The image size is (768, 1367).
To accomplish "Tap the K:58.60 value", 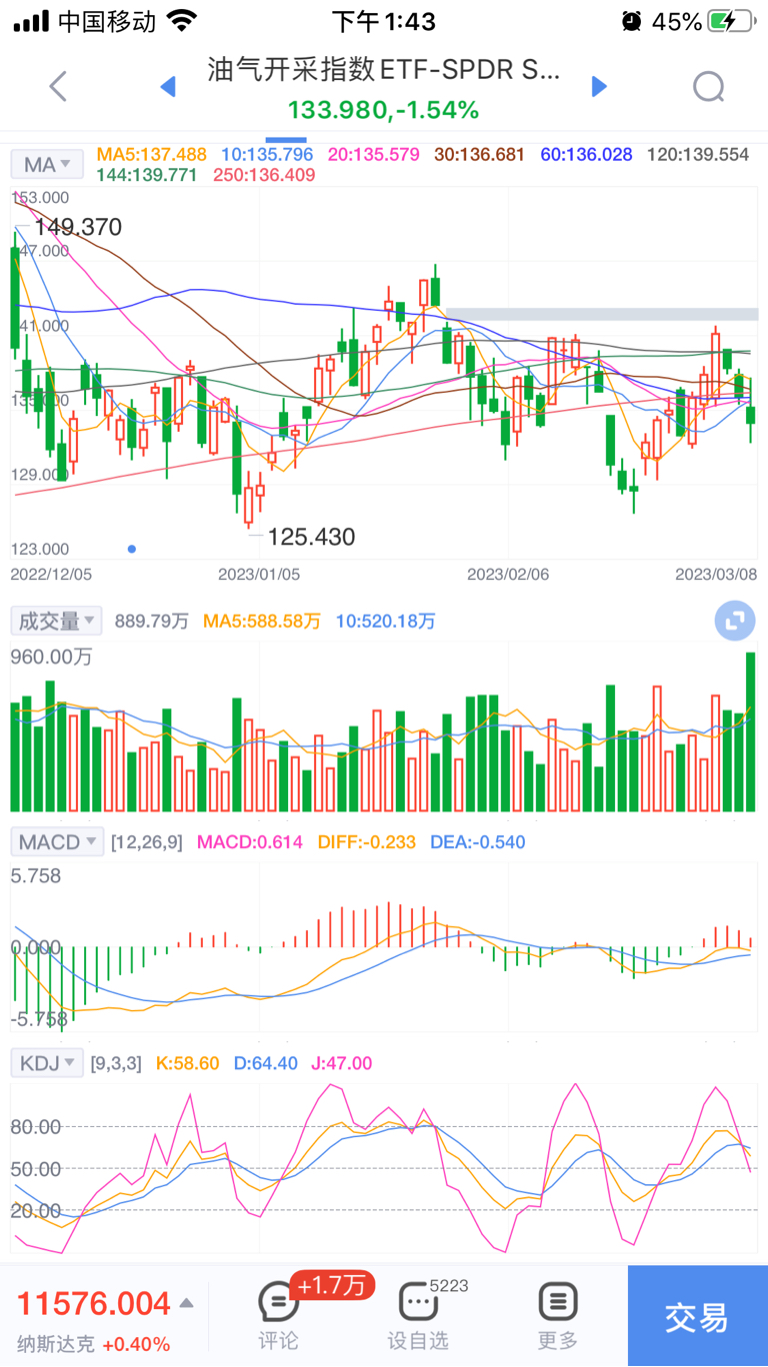I will [188, 1063].
